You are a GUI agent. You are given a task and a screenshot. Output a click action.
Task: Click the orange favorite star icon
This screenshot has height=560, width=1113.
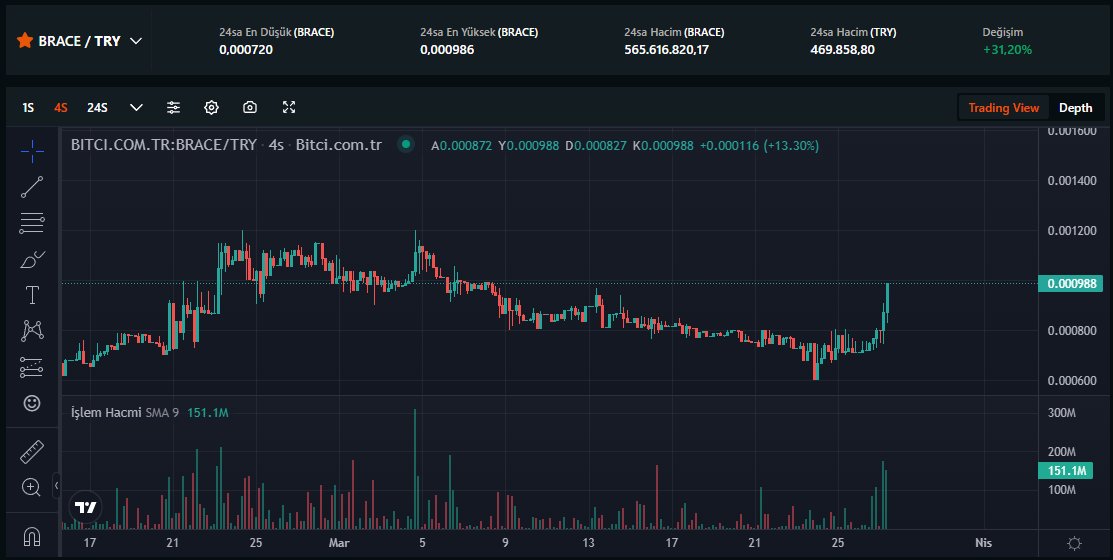tap(25, 40)
